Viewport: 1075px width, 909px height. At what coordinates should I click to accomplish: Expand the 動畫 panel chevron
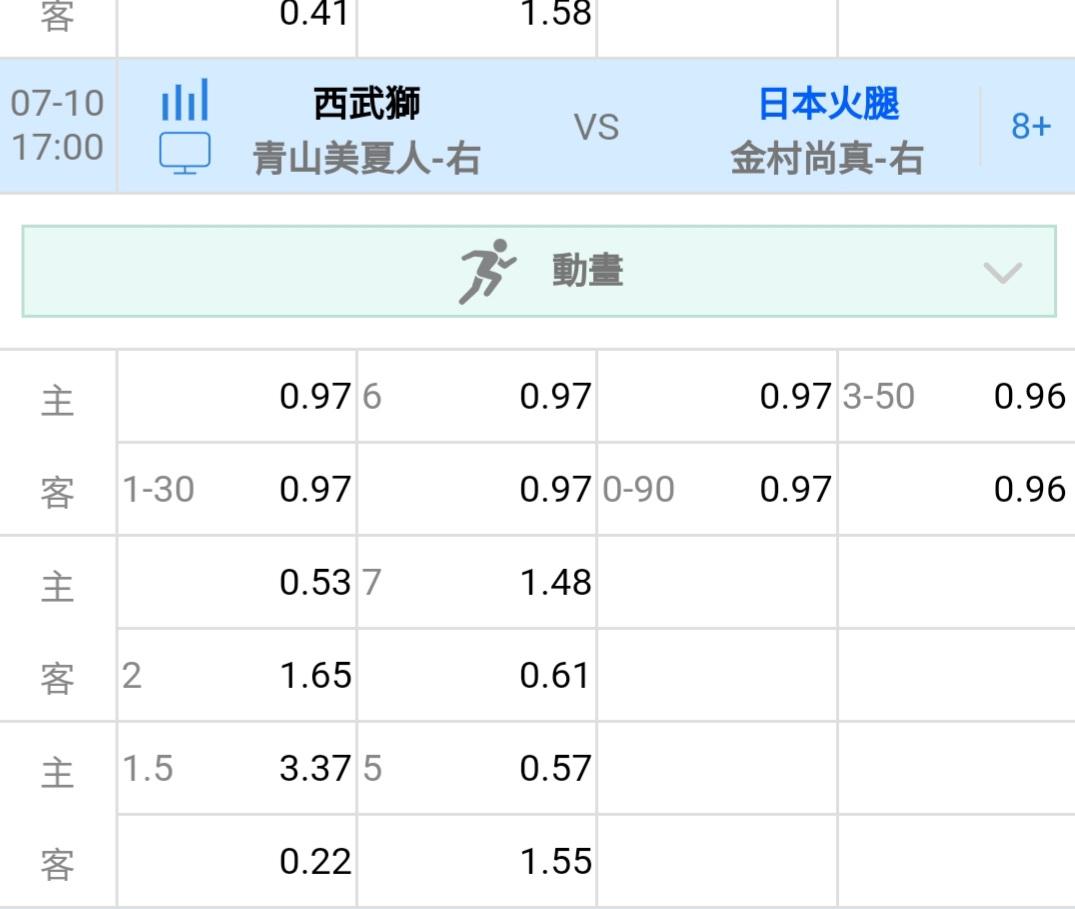(x=1002, y=272)
